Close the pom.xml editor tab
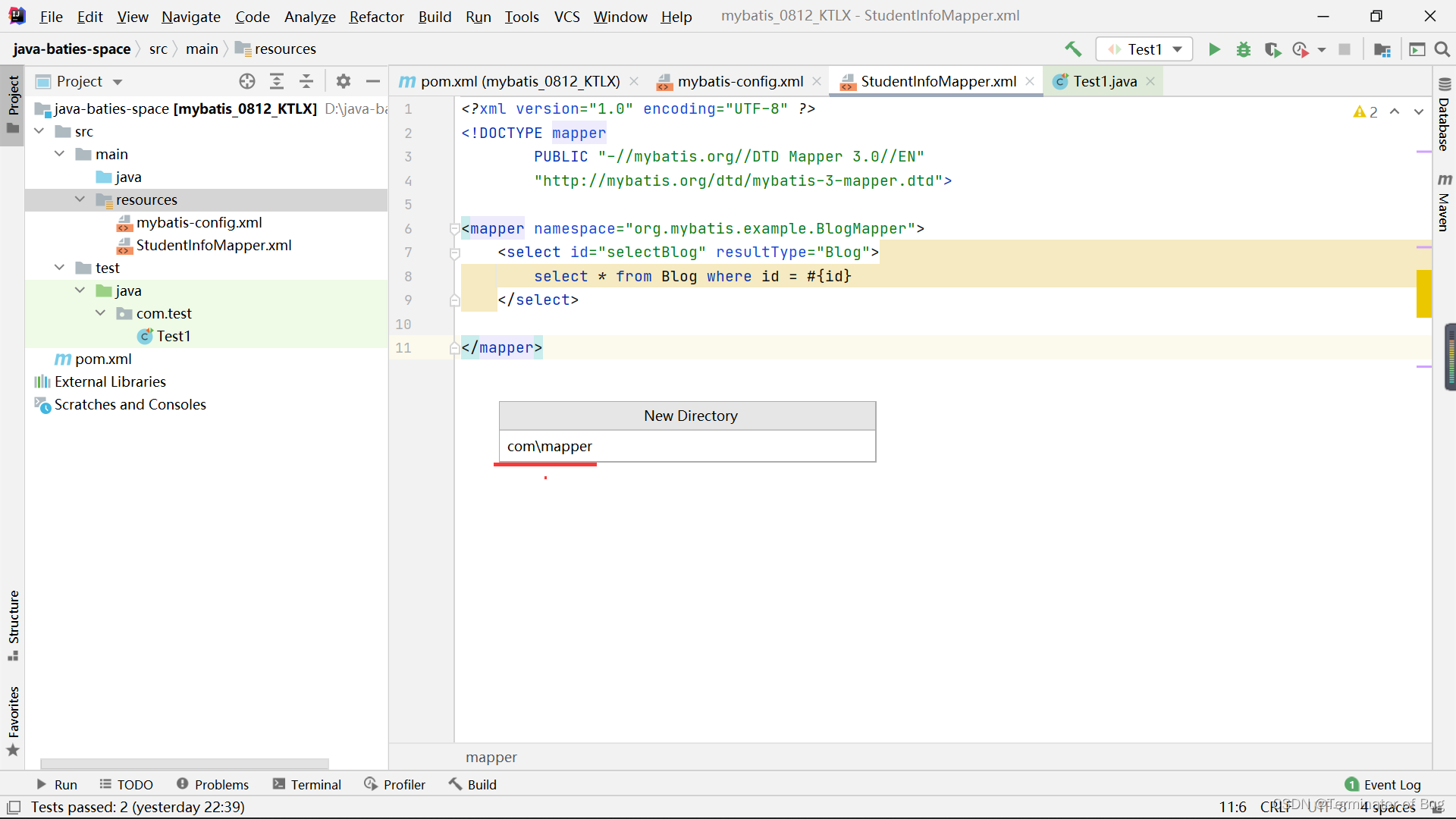The height and width of the screenshot is (819, 1456). 634,81
